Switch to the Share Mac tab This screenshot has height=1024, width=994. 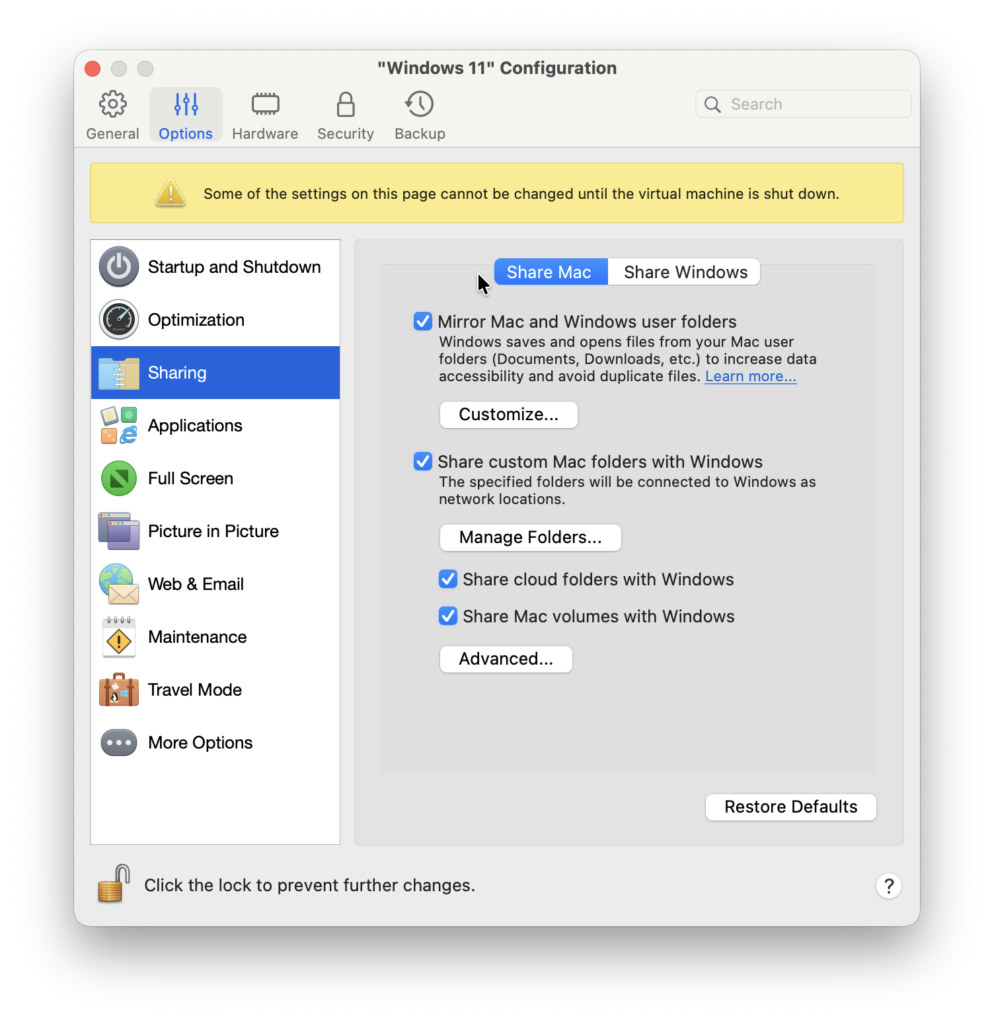click(551, 272)
